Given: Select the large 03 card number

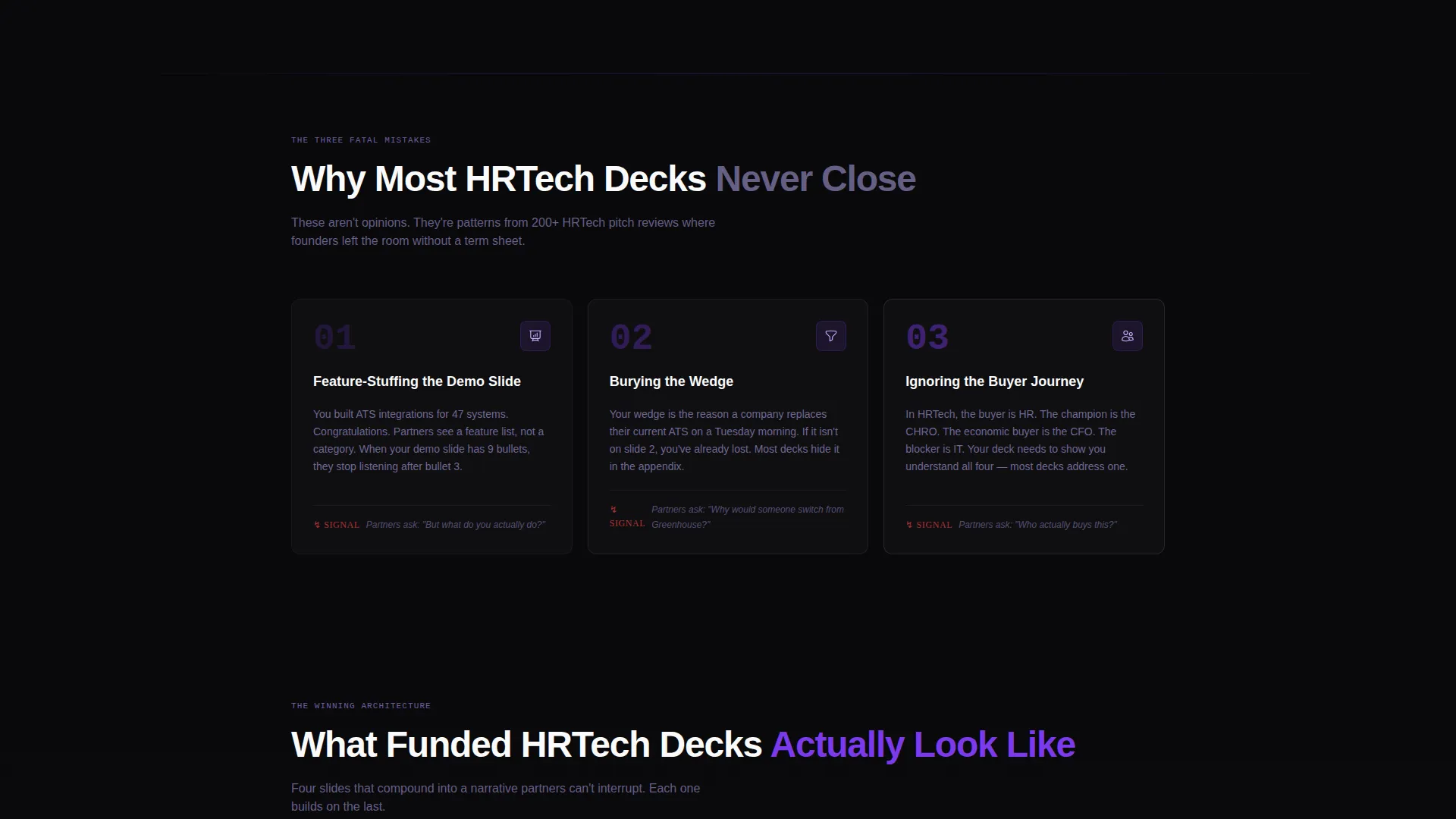Looking at the screenshot, I should click(927, 337).
